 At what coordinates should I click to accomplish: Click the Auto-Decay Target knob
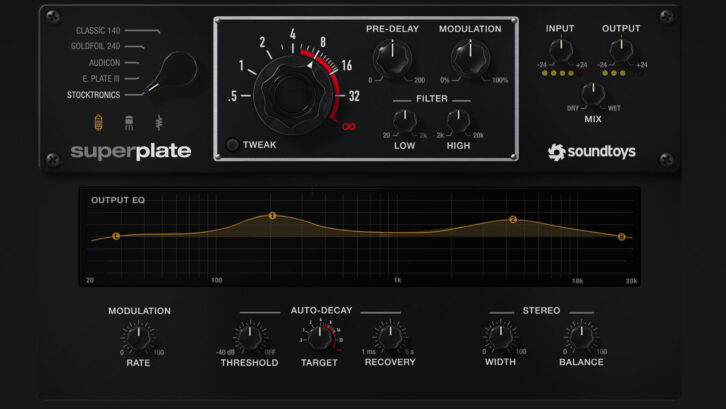coord(320,338)
